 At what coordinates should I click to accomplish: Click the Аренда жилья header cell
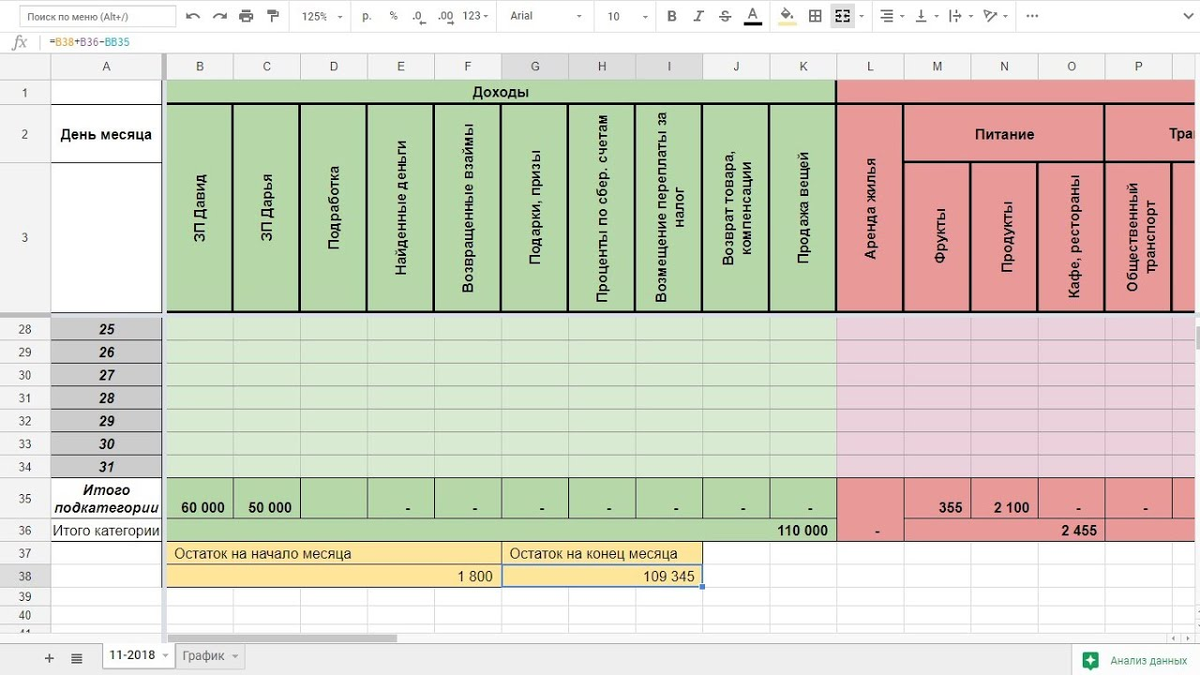click(870, 208)
